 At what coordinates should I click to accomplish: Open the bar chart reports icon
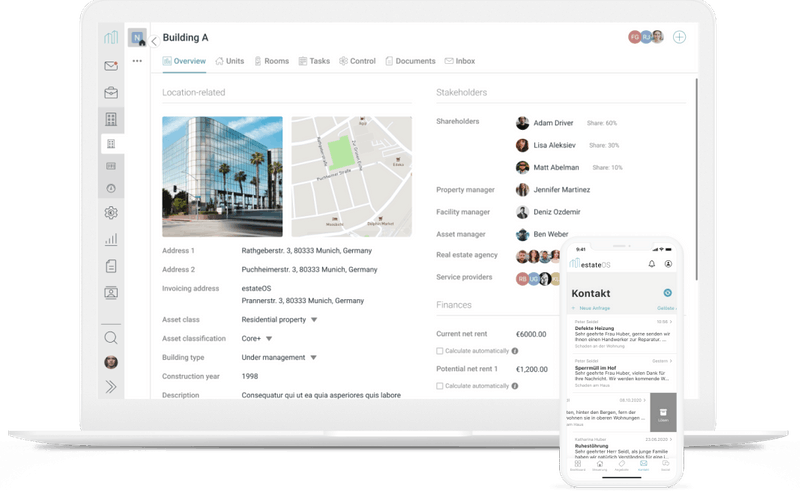(x=111, y=239)
